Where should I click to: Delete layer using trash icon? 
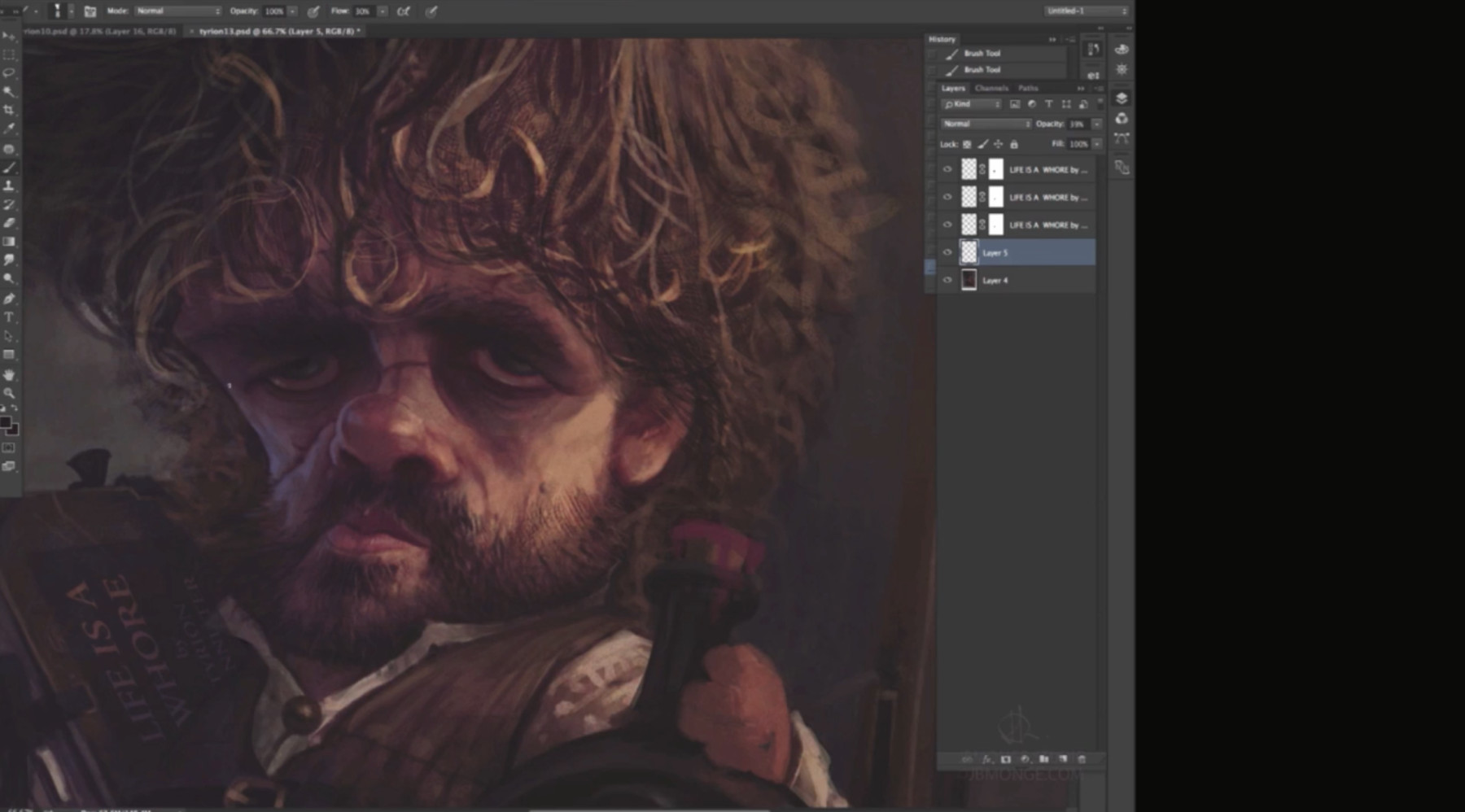pyautogui.click(x=1082, y=759)
